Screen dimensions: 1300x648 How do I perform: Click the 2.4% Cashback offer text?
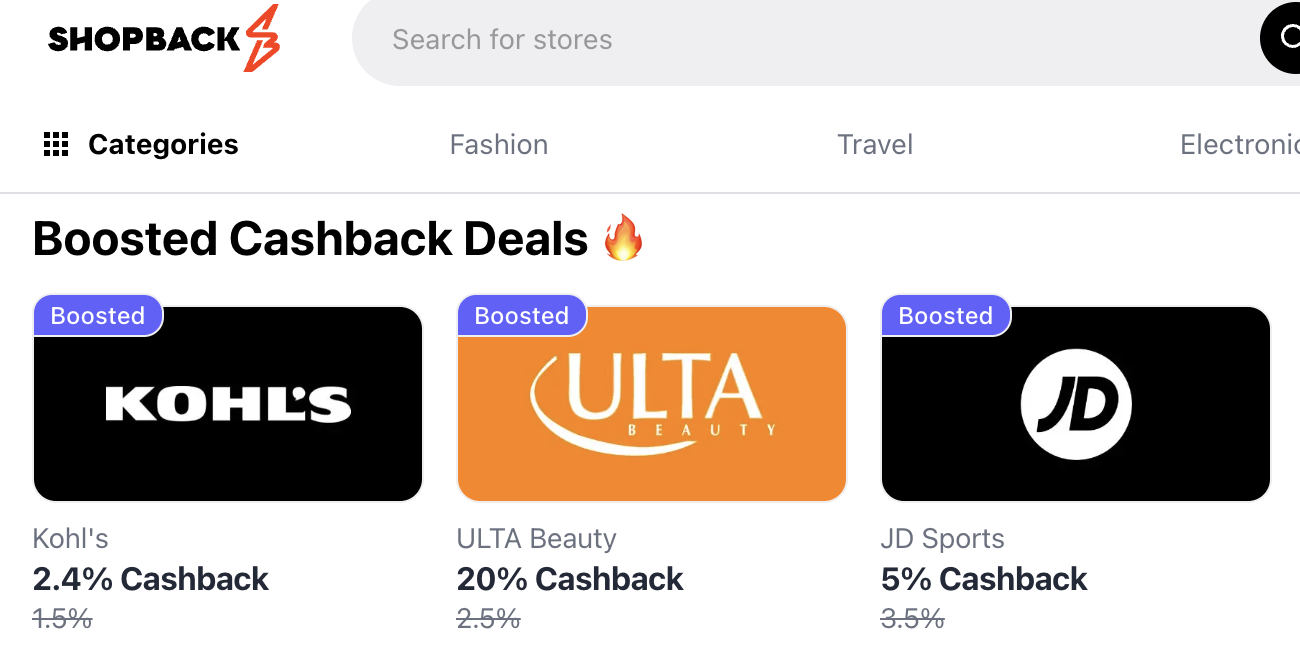click(151, 579)
